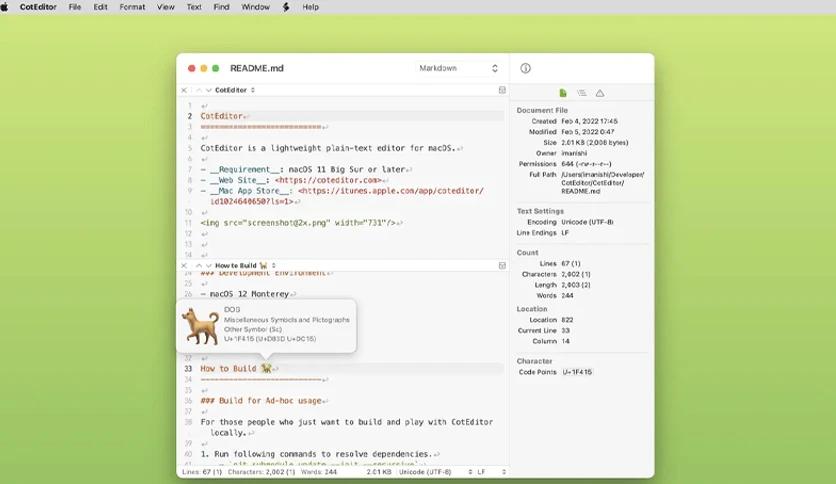Close the lower How to Build split pane
The image size is (836, 484).
(184, 265)
